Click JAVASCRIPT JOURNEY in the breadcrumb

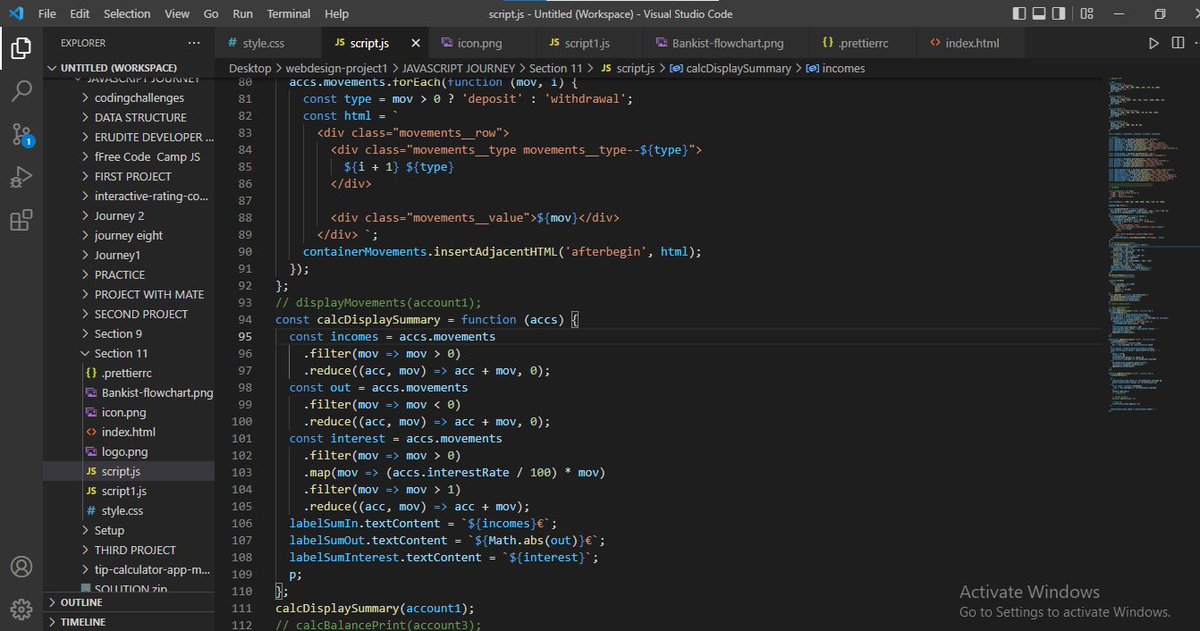[x=459, y=68]
